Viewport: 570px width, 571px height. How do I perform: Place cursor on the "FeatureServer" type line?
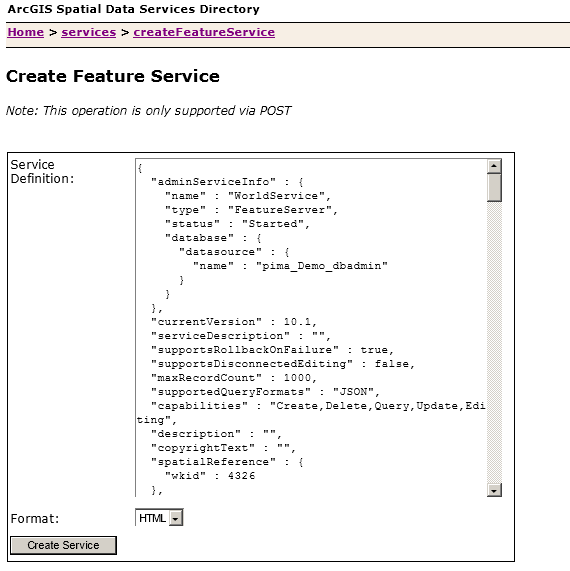[x=251, y=210]
